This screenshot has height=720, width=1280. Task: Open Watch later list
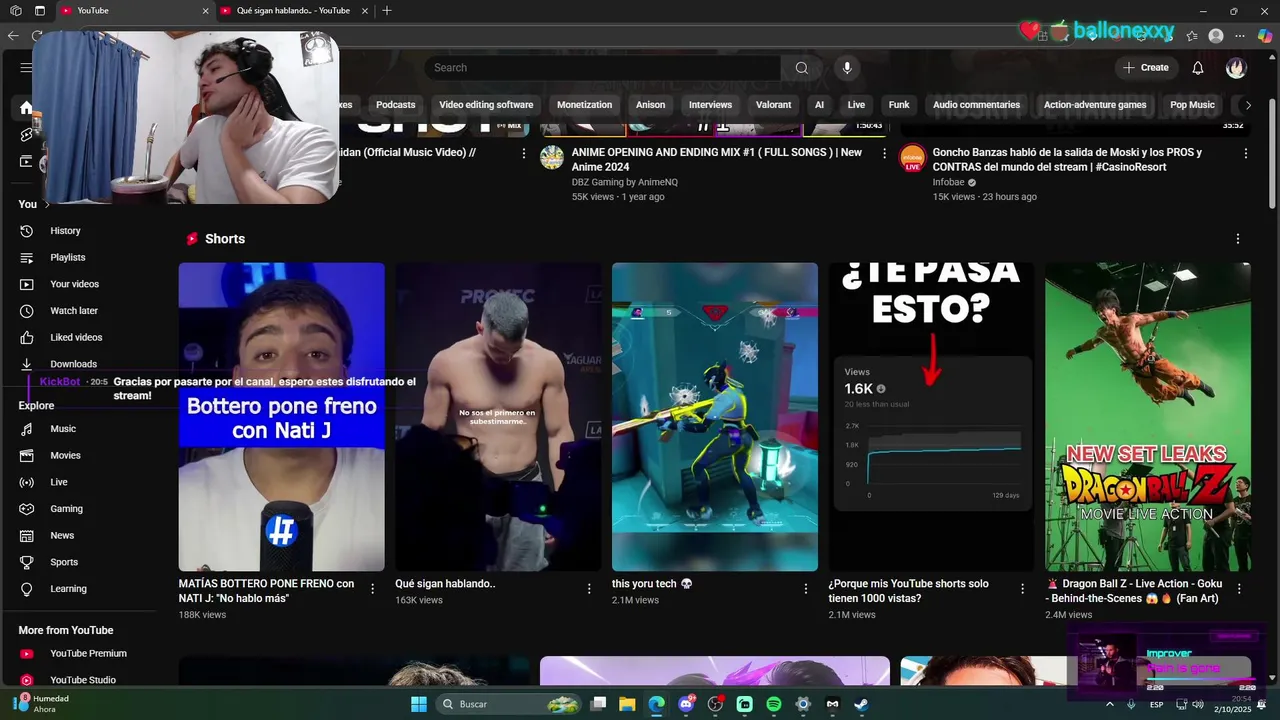74,311
